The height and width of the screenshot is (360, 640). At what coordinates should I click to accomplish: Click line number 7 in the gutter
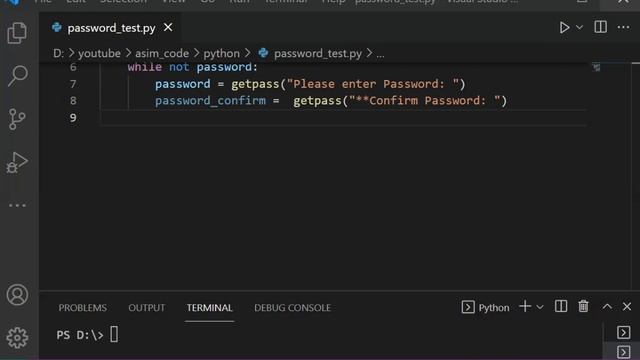coord(73,84)
